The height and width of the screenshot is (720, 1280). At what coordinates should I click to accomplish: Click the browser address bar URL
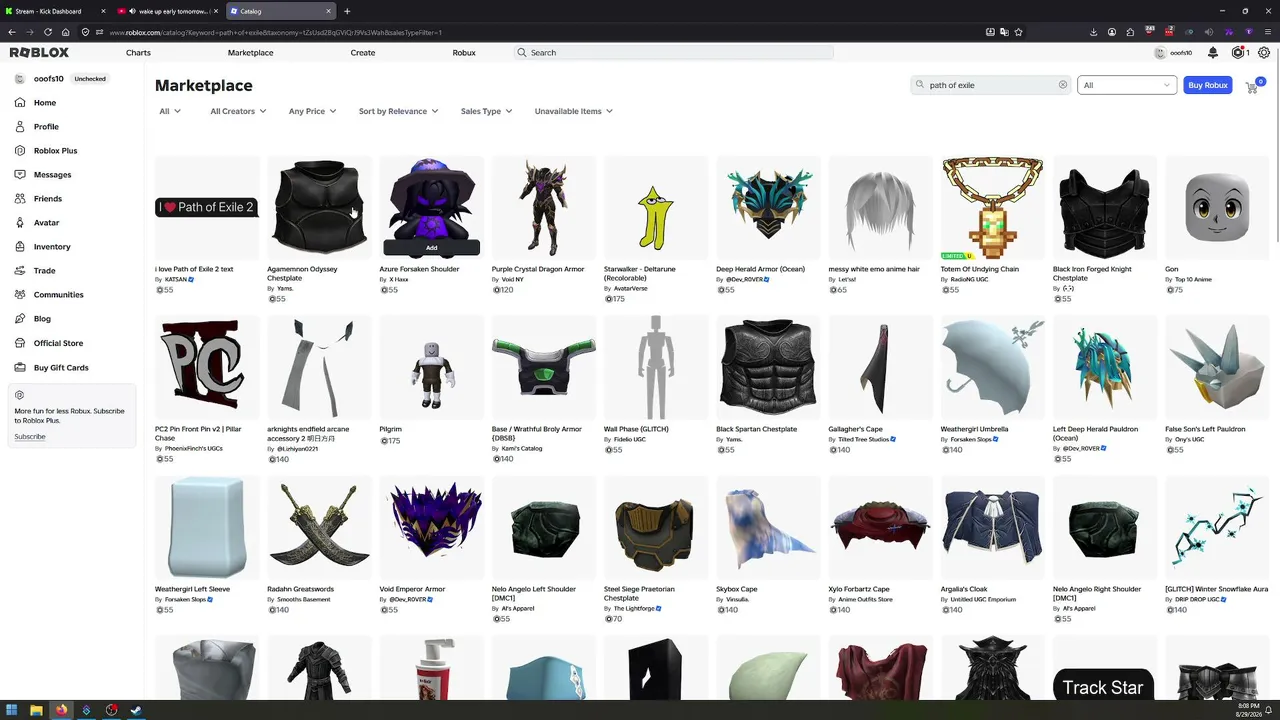tap(275, 32)
